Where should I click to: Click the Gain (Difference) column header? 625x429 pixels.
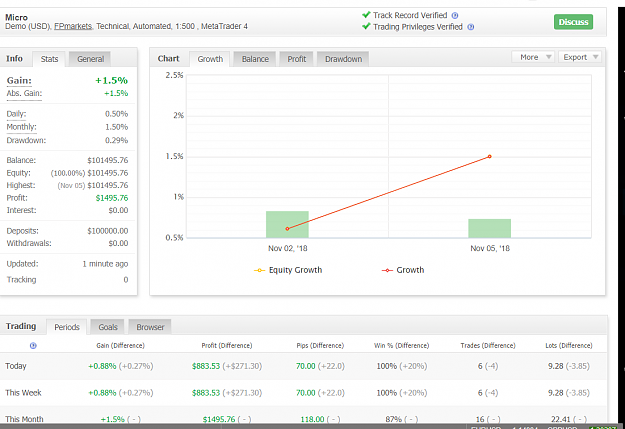coord(120,346)
